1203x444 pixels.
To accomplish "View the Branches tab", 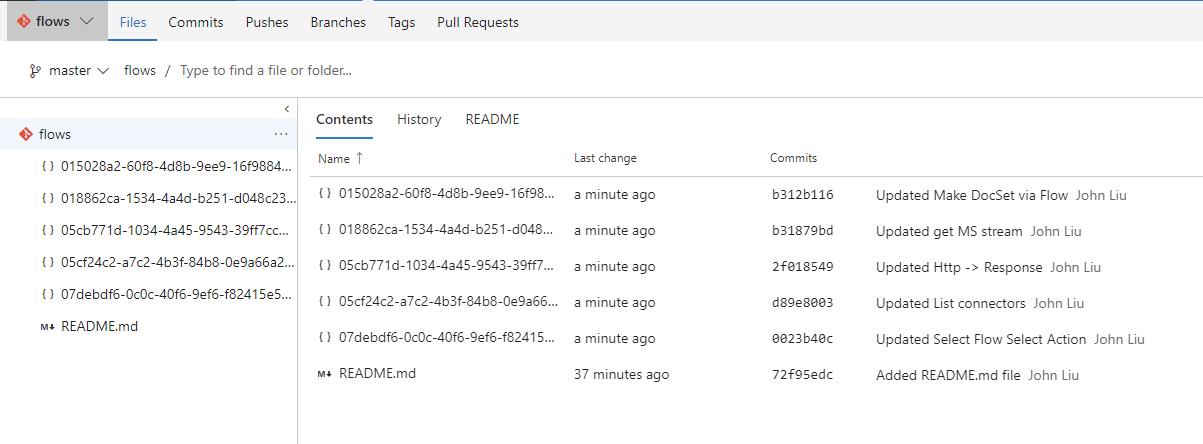I will [338, 22].
